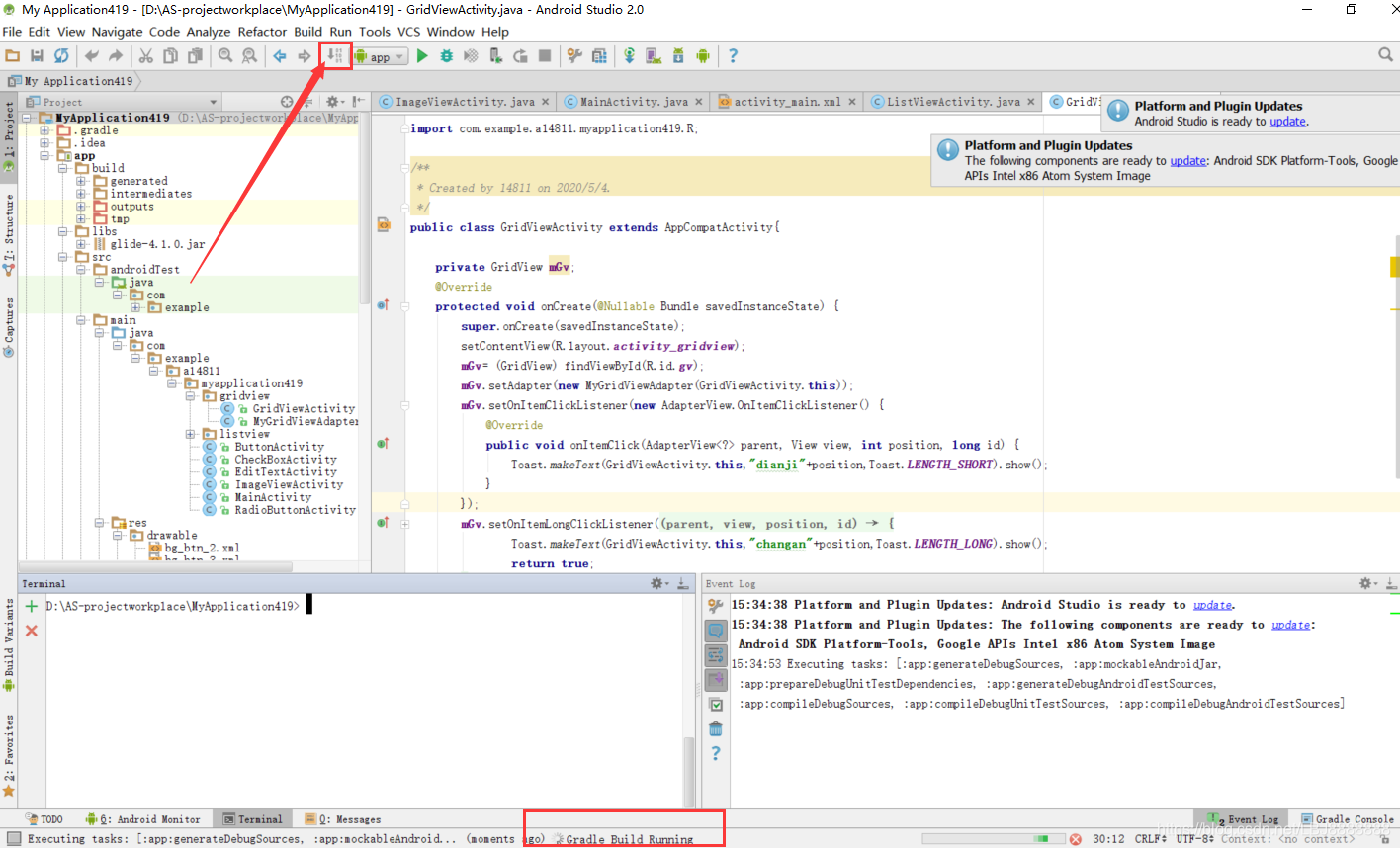The image size is (1400, 848).
Task: Open the Build menu
Action: point(308,32)
